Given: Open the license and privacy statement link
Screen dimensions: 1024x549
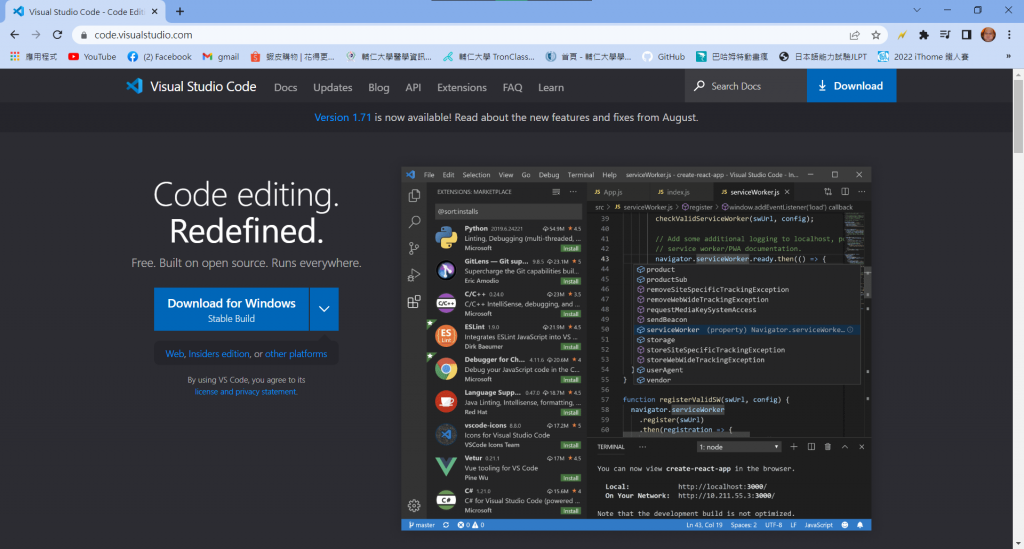Looking at the screenshot, I should click(x=246, y=392).
